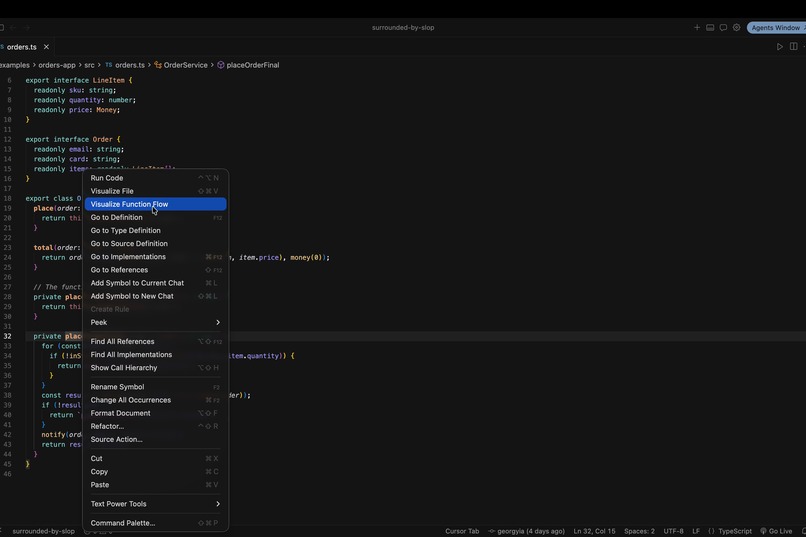
Task: Open settings gear icon in title bar
Action: [737, 28]
